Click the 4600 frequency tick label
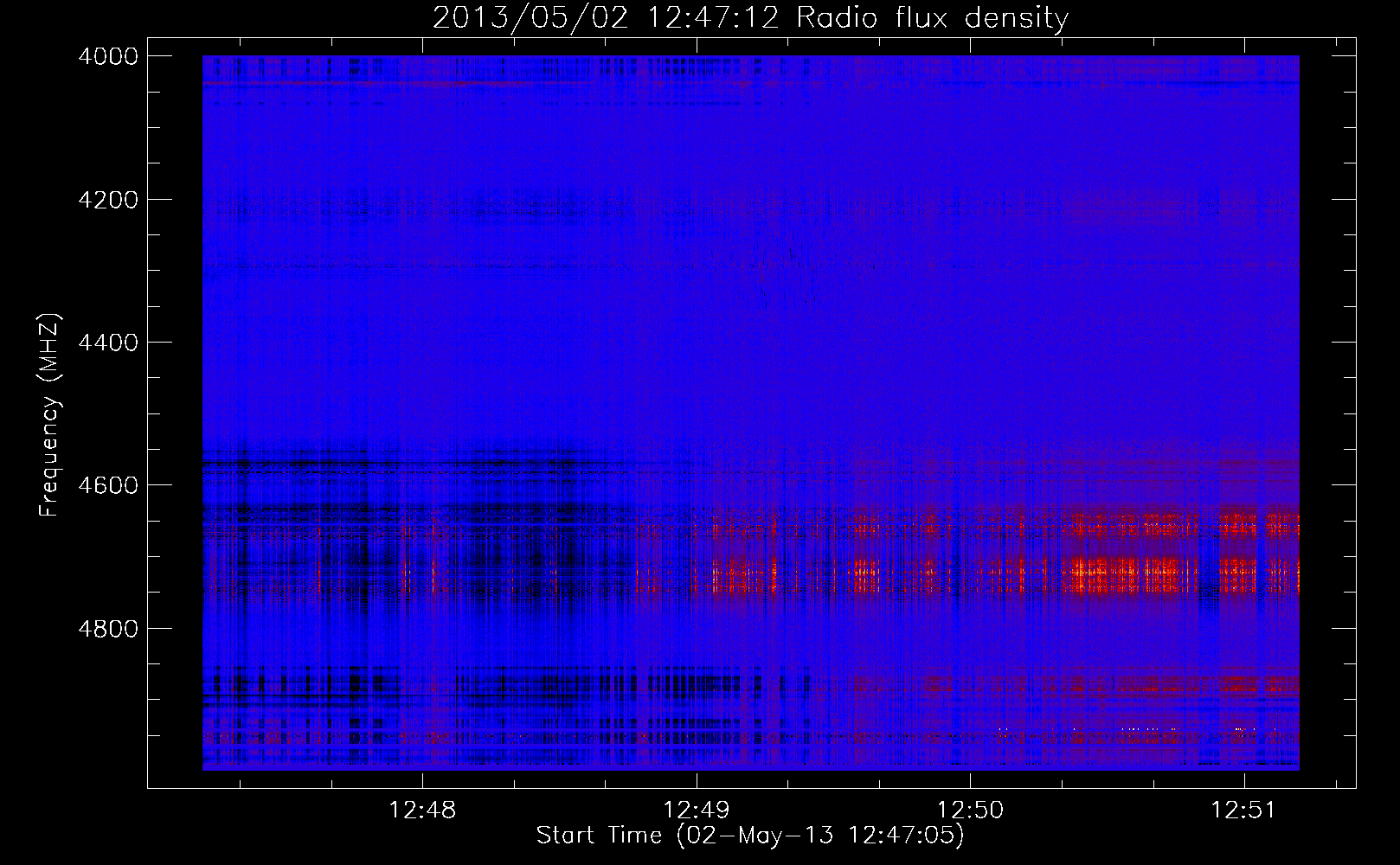 (x=108, y=485)
